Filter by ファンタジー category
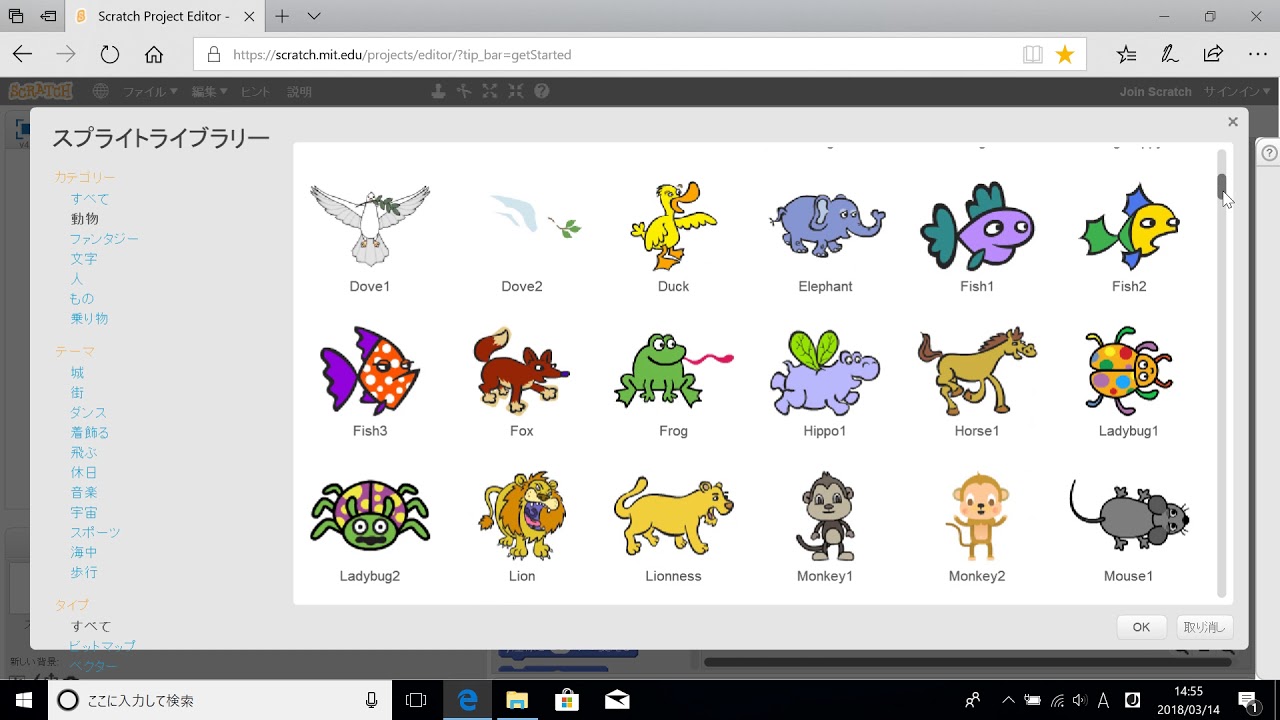 (104, 239)
